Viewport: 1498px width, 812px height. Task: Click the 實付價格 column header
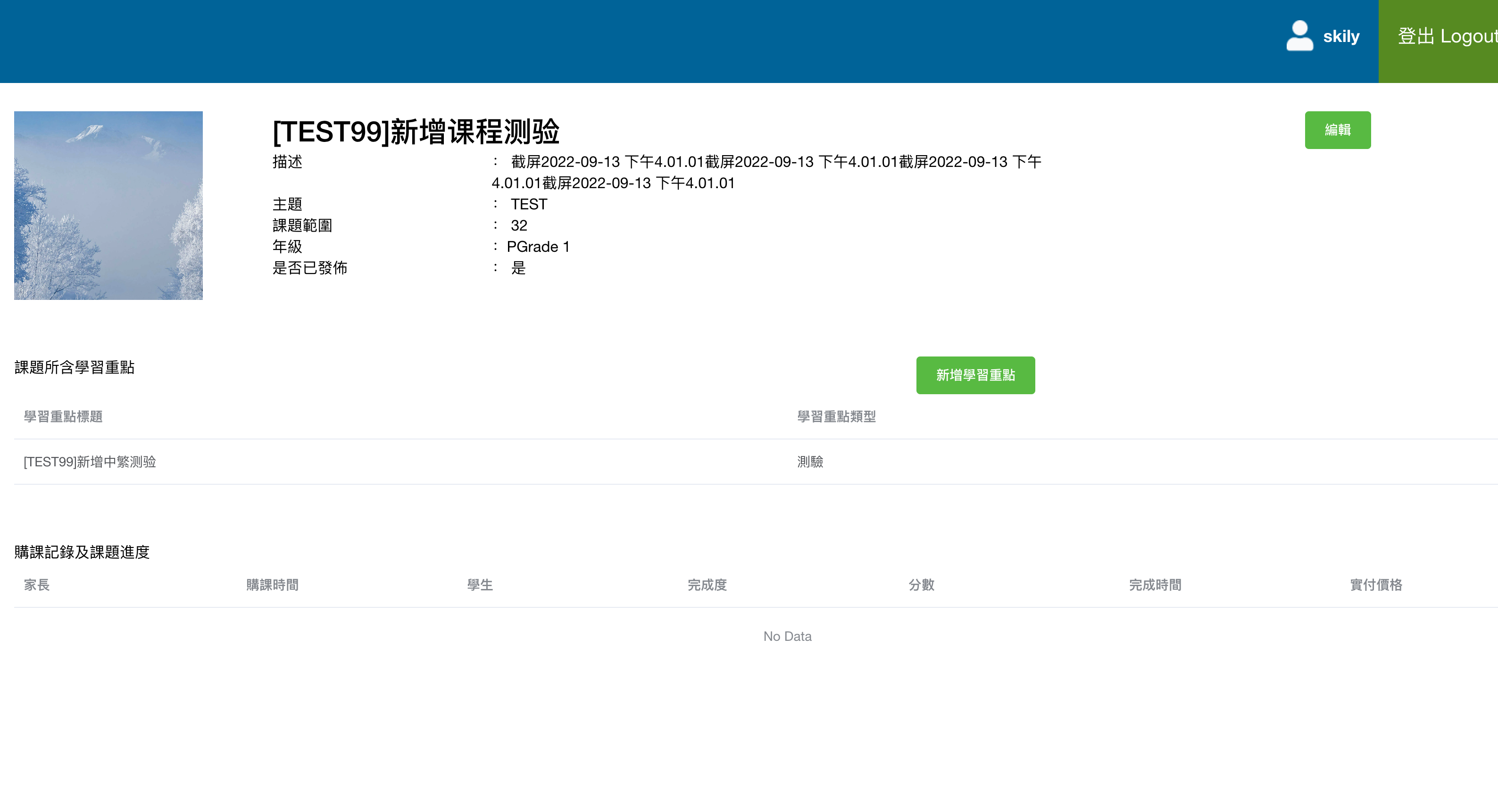tap(1376, 585)
